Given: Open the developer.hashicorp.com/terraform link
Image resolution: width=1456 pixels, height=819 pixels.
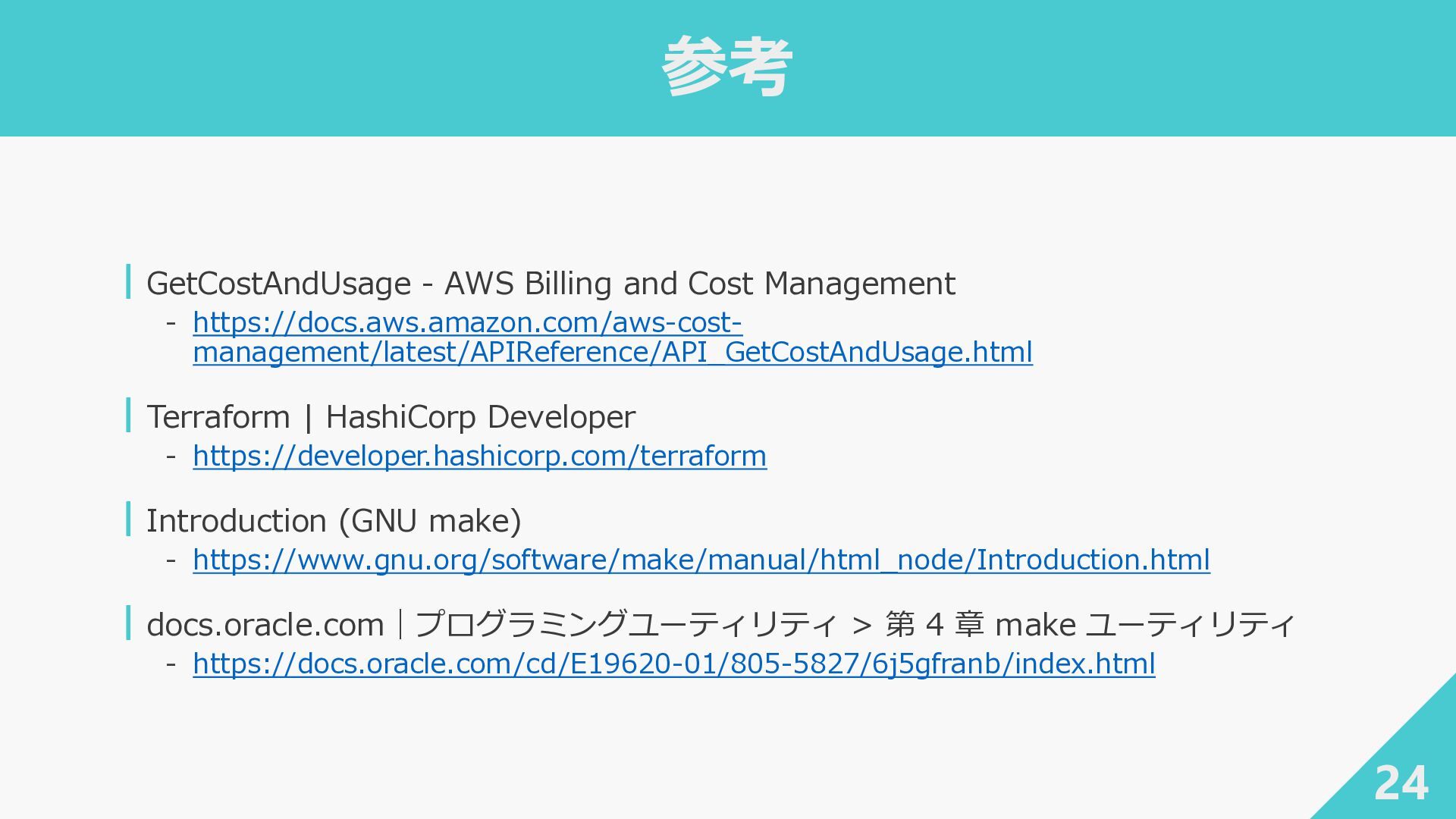Looking at the screenshot, I should point(479,457).
